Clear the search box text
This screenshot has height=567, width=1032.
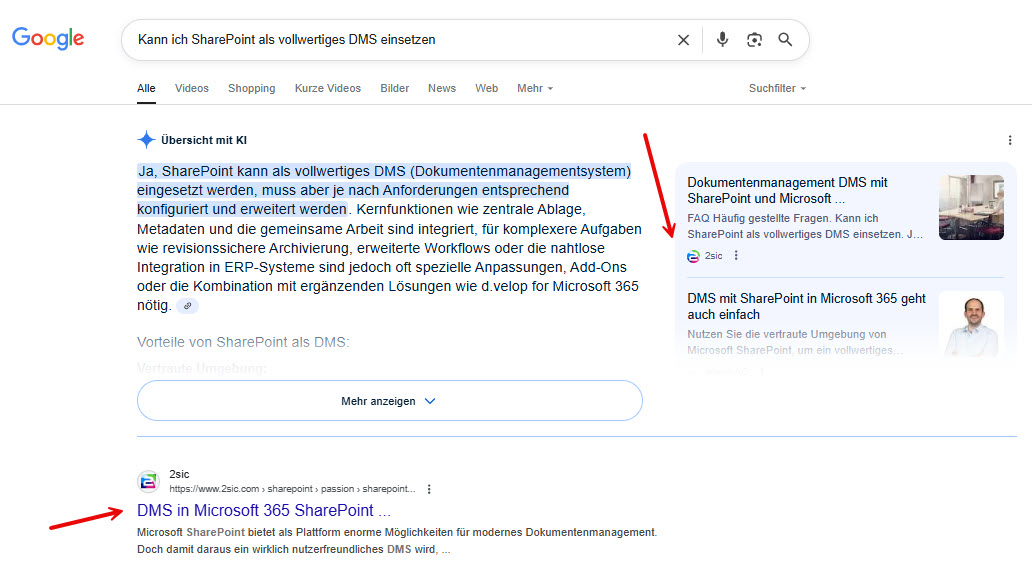pyautogui.click(x=683, y=40)
